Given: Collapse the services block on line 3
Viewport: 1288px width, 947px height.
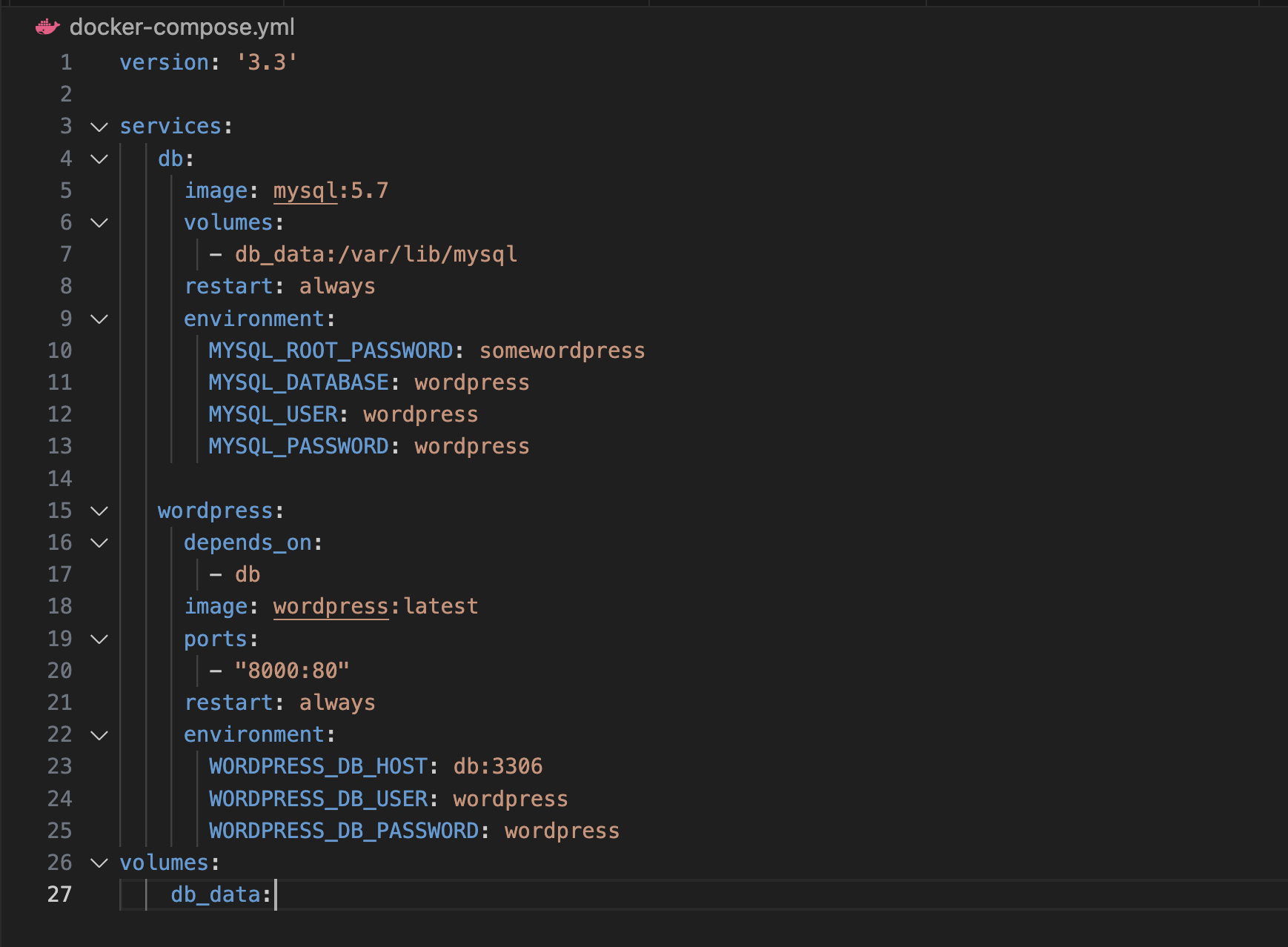Looking at the screenshot, I should click(99, 127).
